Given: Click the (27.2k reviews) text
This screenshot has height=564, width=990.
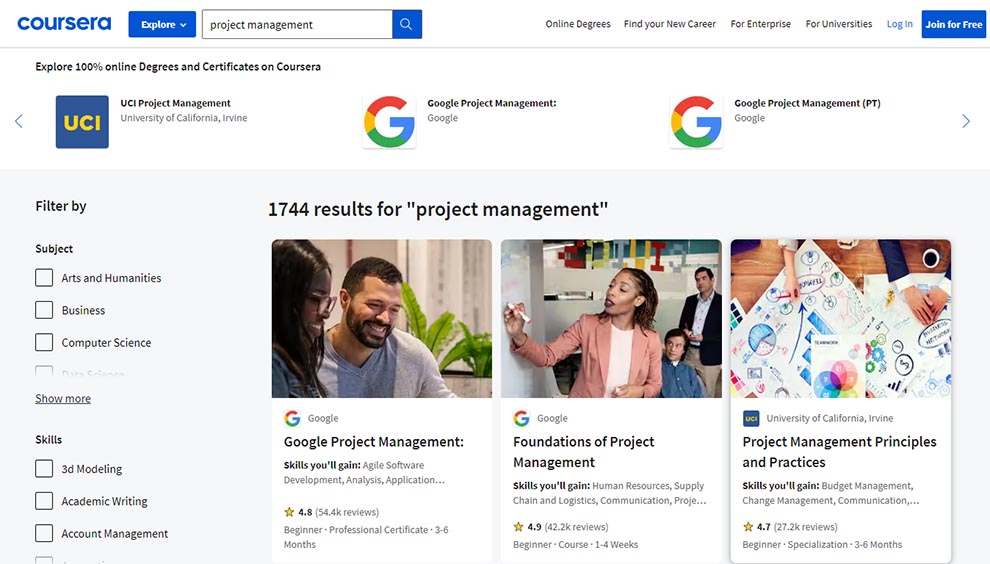Looking at the screenshot, I should point(806,527).
